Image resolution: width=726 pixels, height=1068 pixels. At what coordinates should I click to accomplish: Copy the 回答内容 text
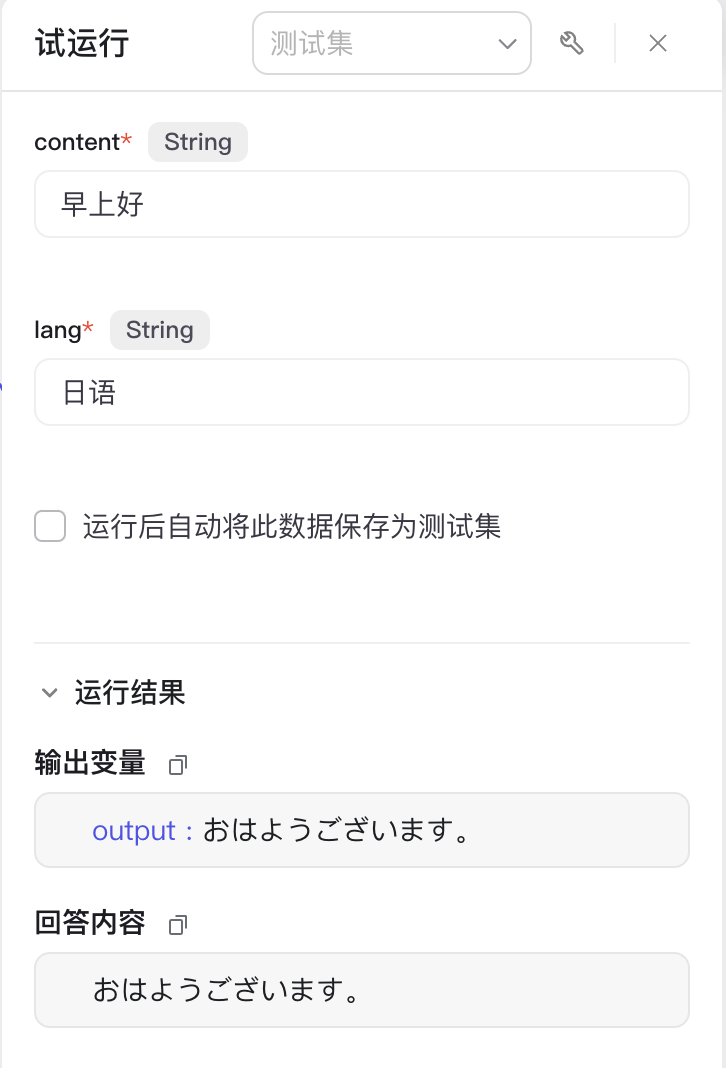[178, 924]
